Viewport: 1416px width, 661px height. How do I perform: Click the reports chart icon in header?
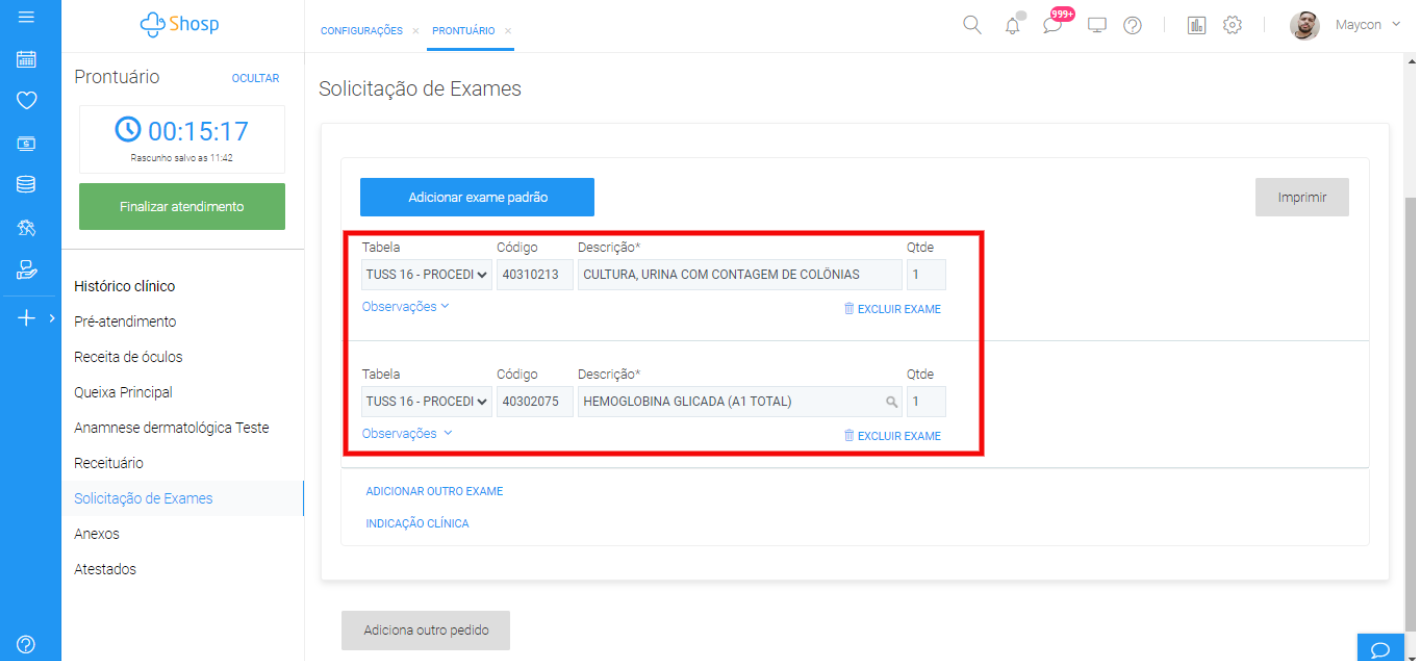click(1196, 26)
